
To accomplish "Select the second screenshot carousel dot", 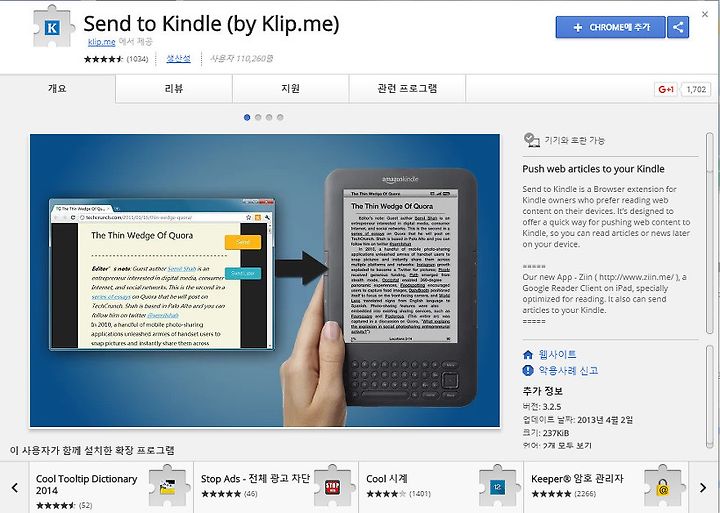I will (x=258, y=118).
